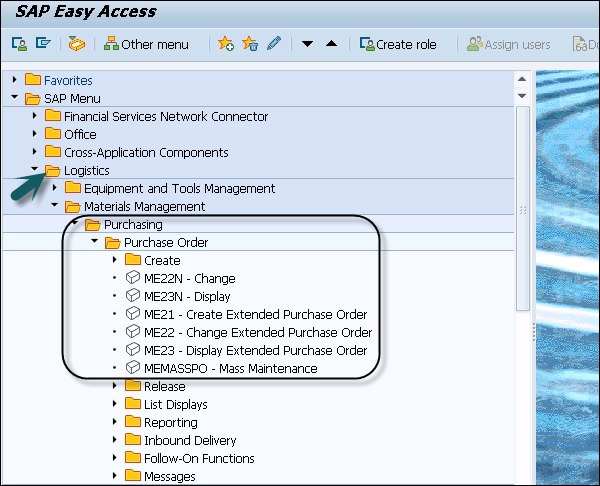Click the Delete Favorites star icon
Screen dimensions: 600x486
(x=250, y=45)
